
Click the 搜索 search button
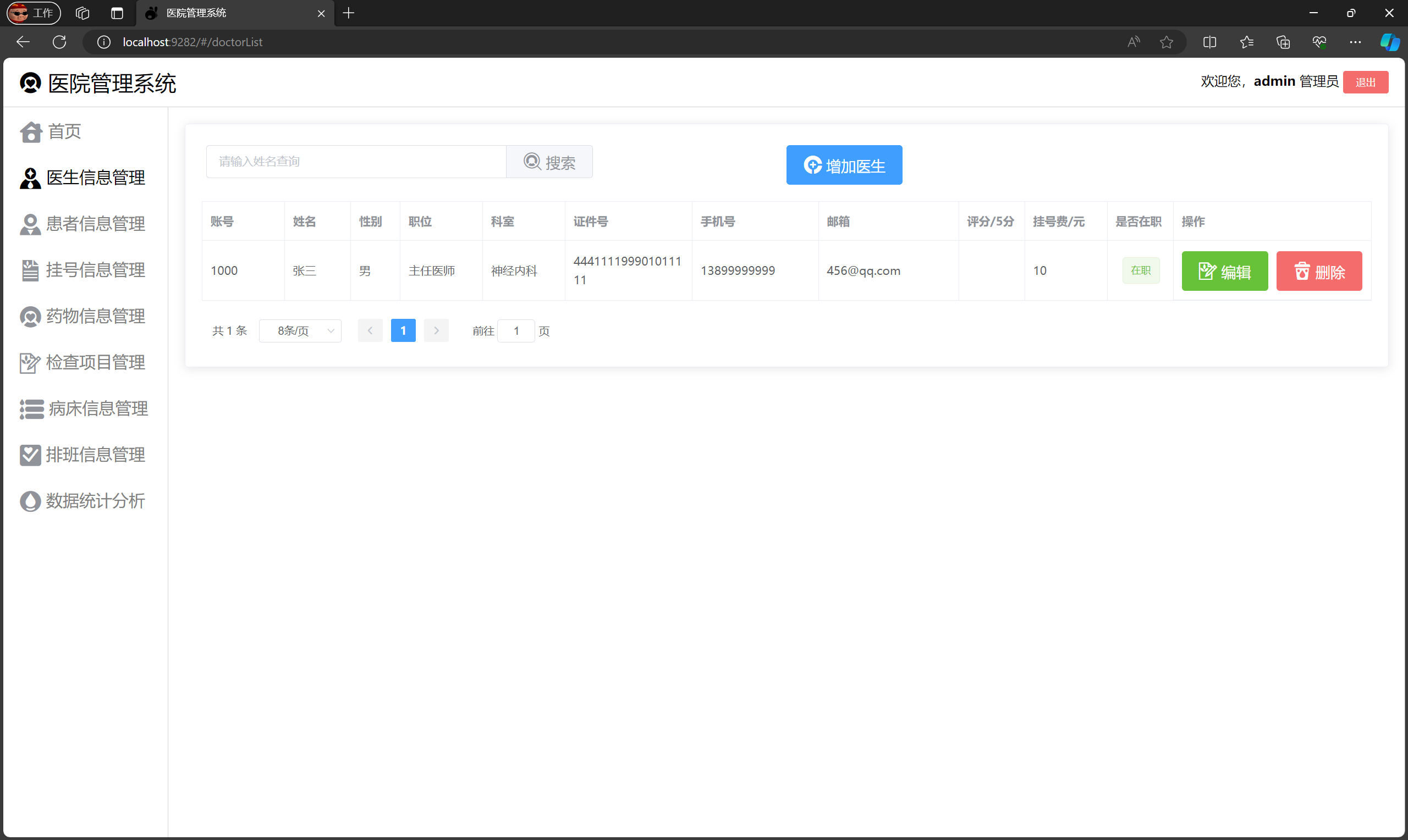(549, 162)
